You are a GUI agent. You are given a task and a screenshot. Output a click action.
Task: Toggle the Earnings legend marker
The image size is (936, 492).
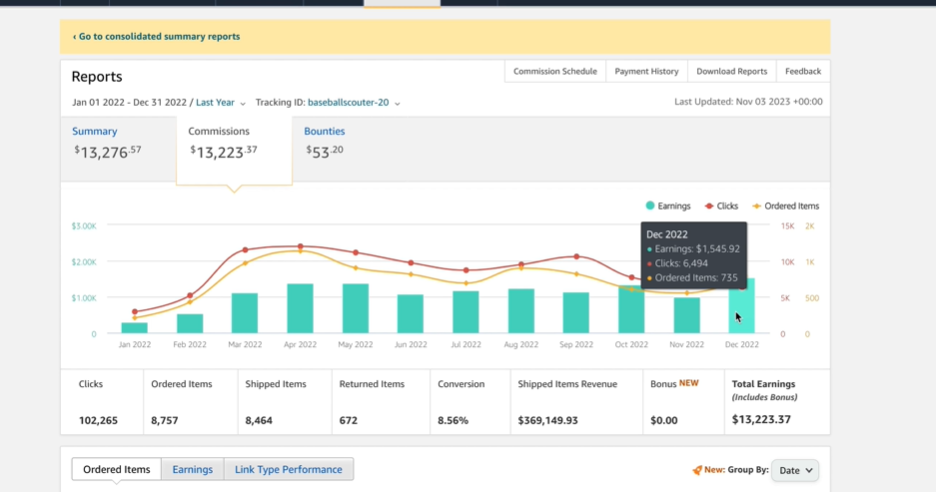click(x=650, y=206)
